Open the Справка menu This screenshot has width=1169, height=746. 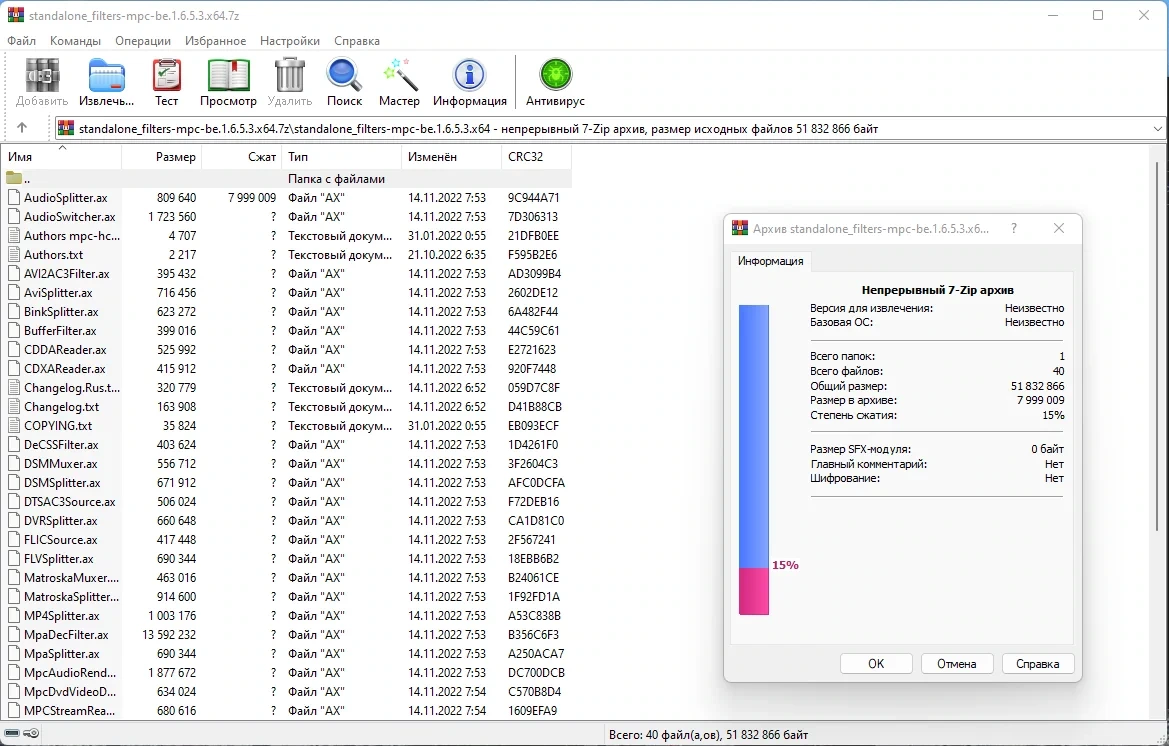(x=357, y=41)
